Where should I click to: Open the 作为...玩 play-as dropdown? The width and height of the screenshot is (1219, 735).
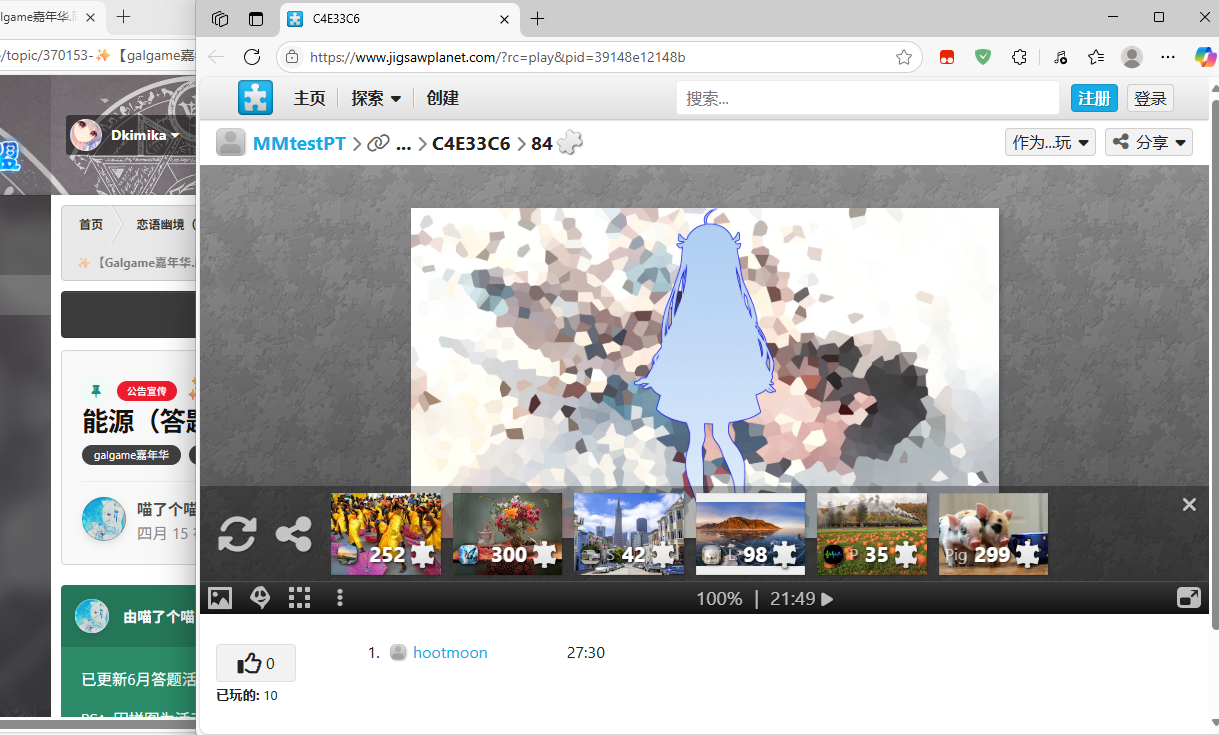(1050, 142)
